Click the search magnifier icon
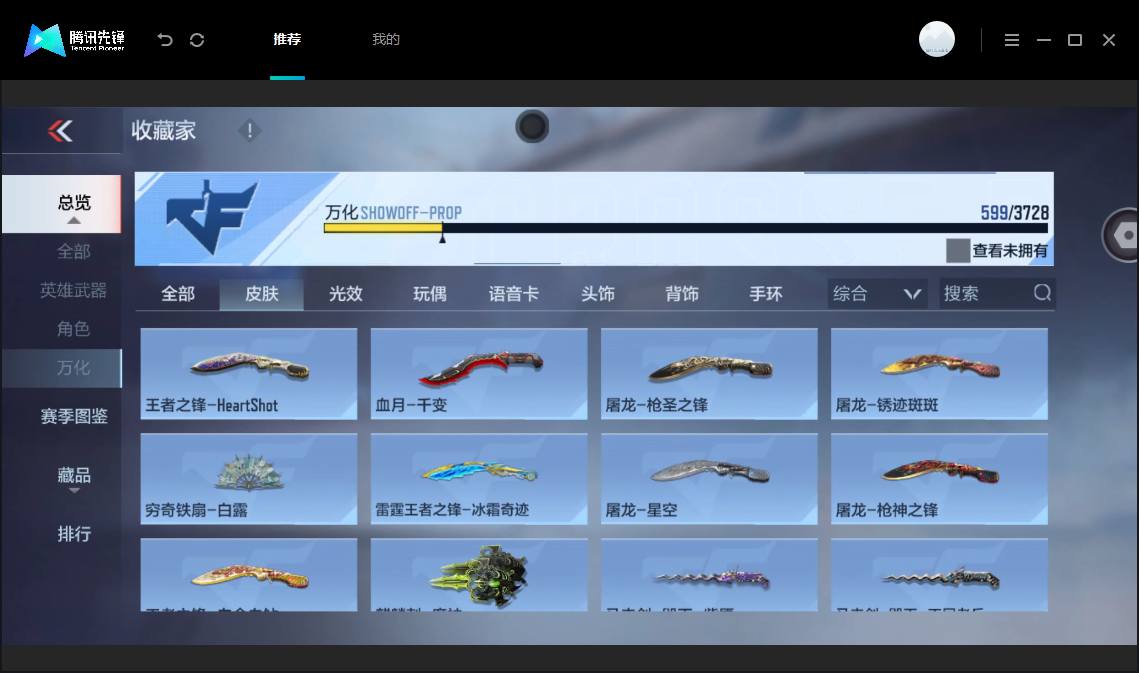 coord(1042,293)
